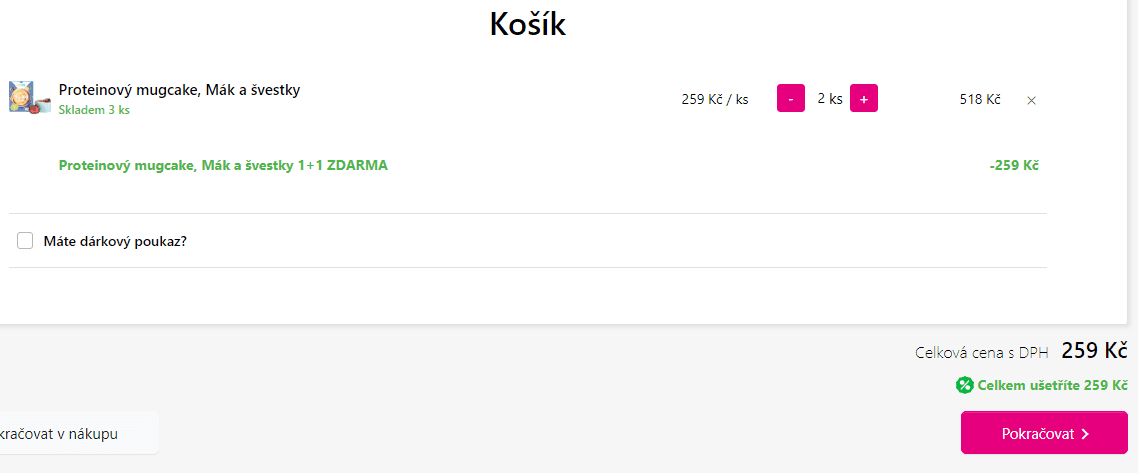Click the 259 Kč / ks unit price
This screenshot has height=473, width=1138.
(x=715, y=99)
